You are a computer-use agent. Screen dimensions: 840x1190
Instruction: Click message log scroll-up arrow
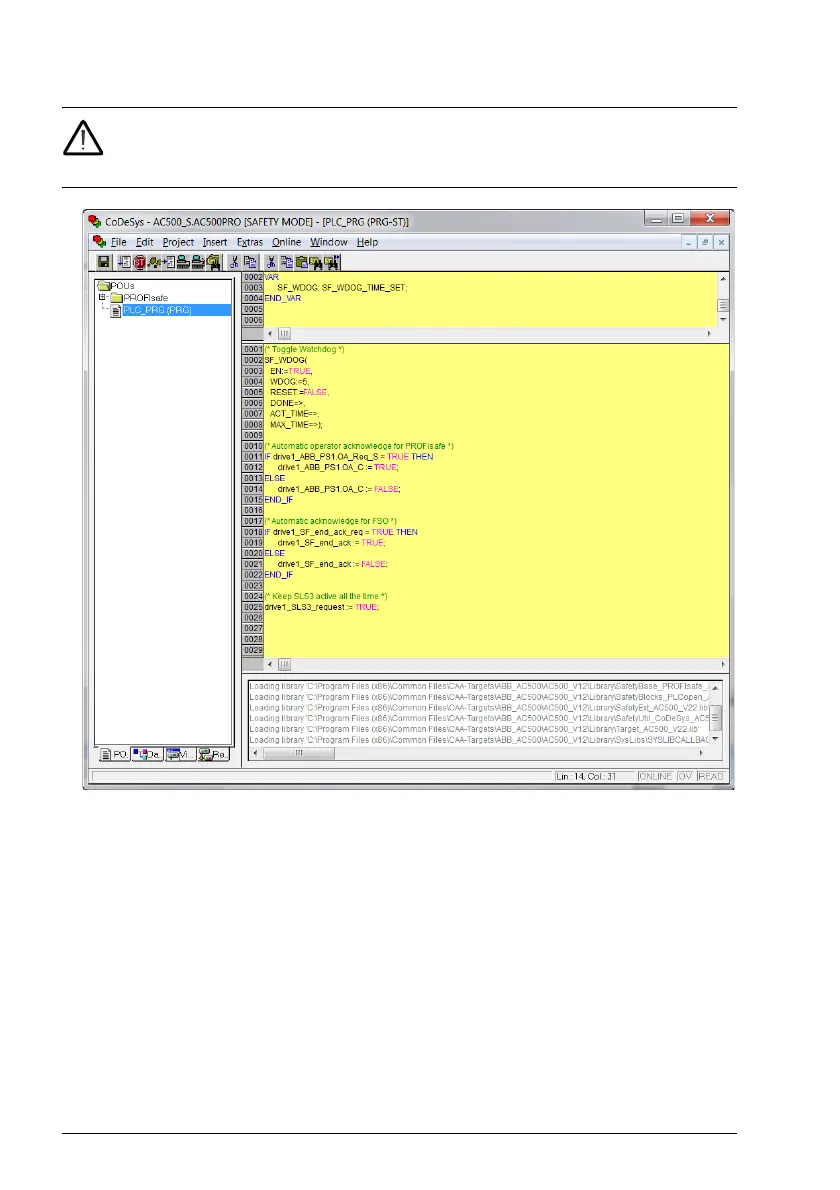tap(715, 687)
